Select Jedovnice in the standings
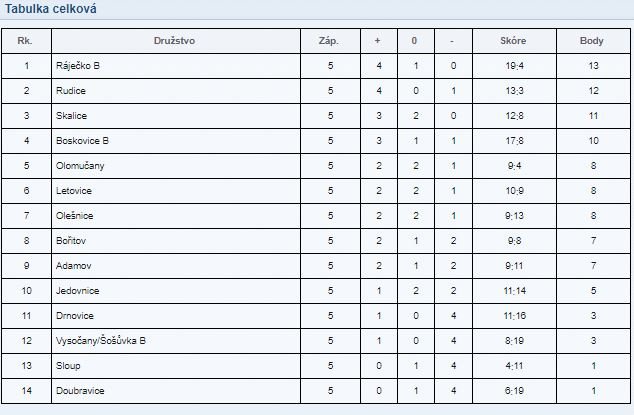 [77, 291]
